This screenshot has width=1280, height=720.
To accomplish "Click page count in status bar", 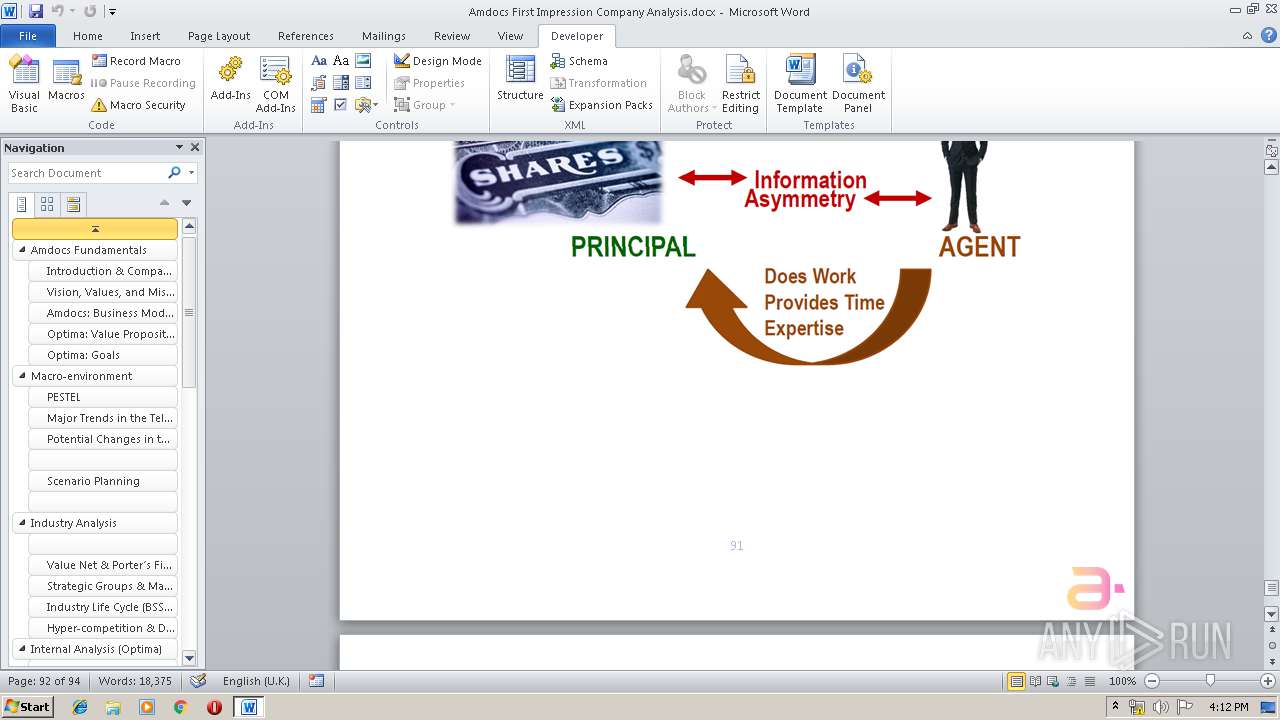I will (44, 681).
